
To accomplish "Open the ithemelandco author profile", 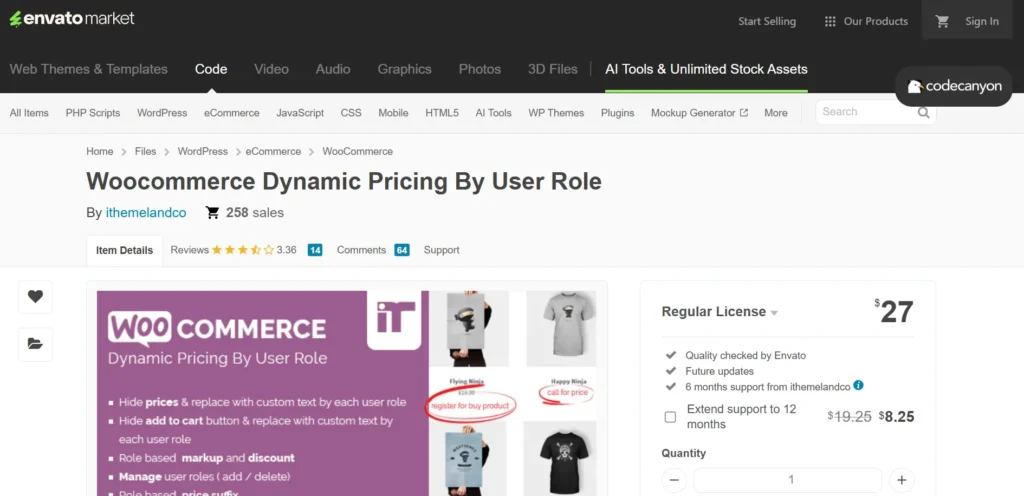I will tap(146, 213).
